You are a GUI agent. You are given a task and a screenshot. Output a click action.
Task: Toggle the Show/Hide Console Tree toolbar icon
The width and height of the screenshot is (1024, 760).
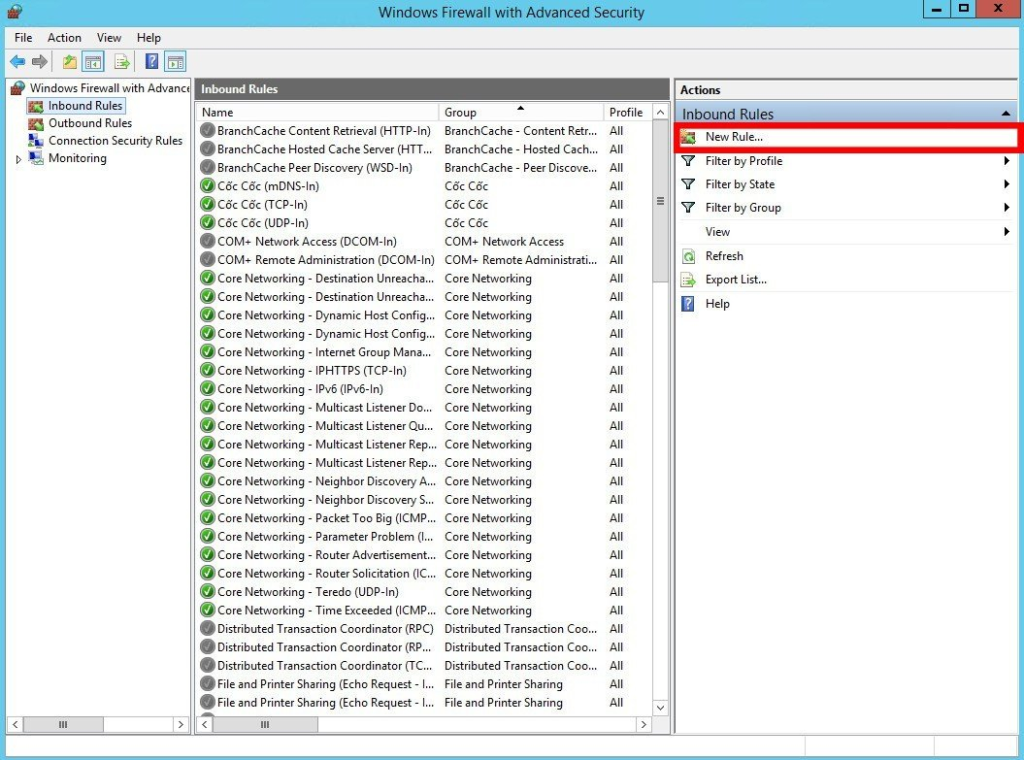click(x=93, y=62)
